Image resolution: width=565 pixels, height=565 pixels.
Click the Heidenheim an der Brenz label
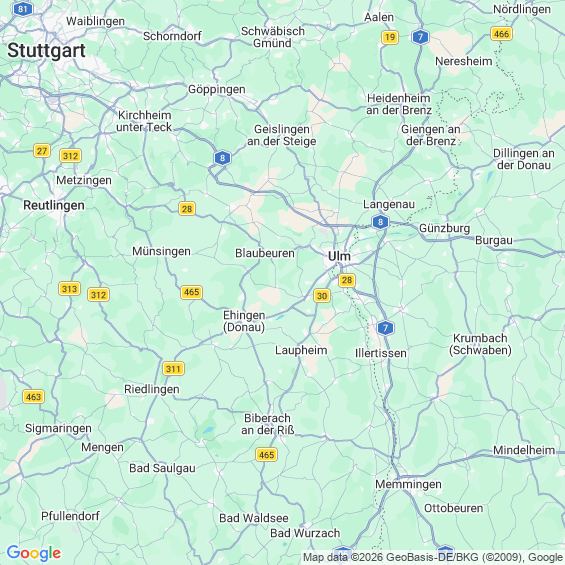[399, 104]
